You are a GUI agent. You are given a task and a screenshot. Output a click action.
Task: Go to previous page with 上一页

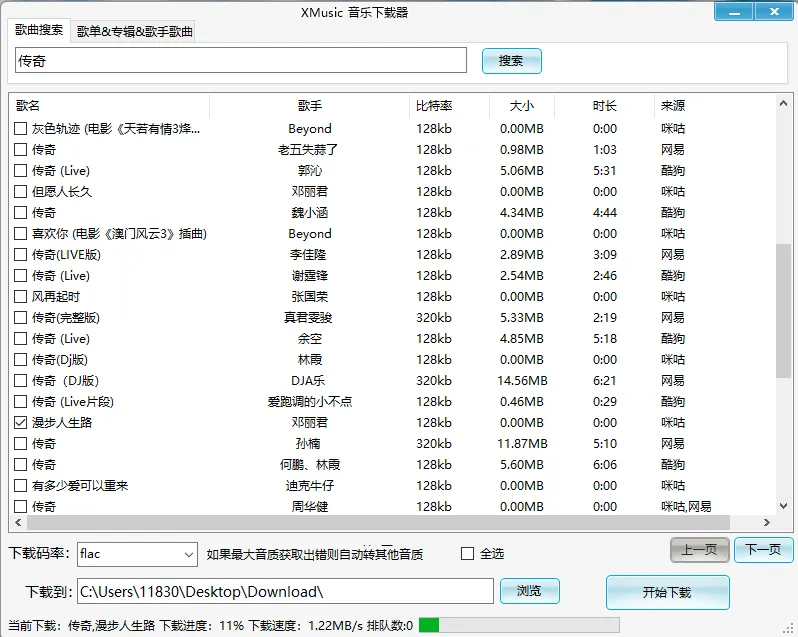[x=699, y=549]
